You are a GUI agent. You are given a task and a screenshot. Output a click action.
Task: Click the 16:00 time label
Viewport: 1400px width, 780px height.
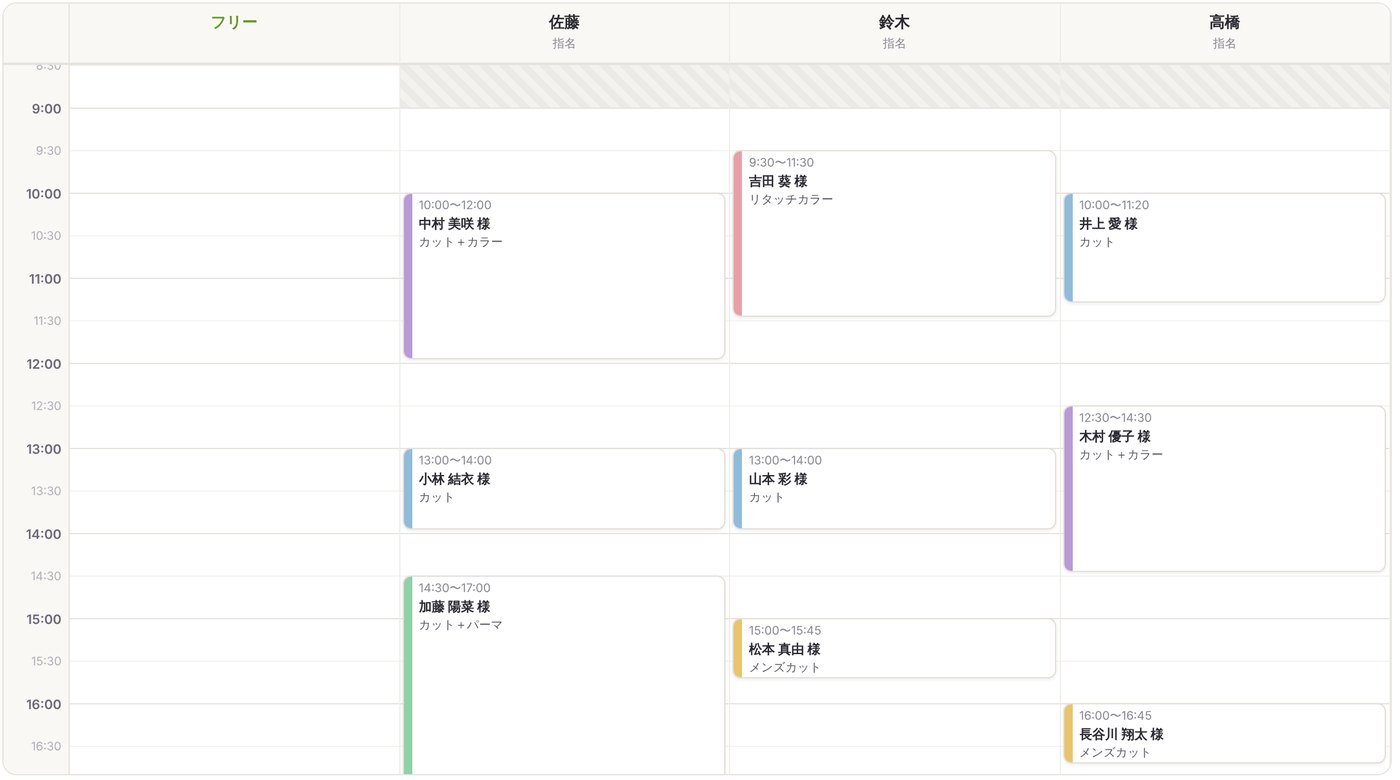click(44, 704)
